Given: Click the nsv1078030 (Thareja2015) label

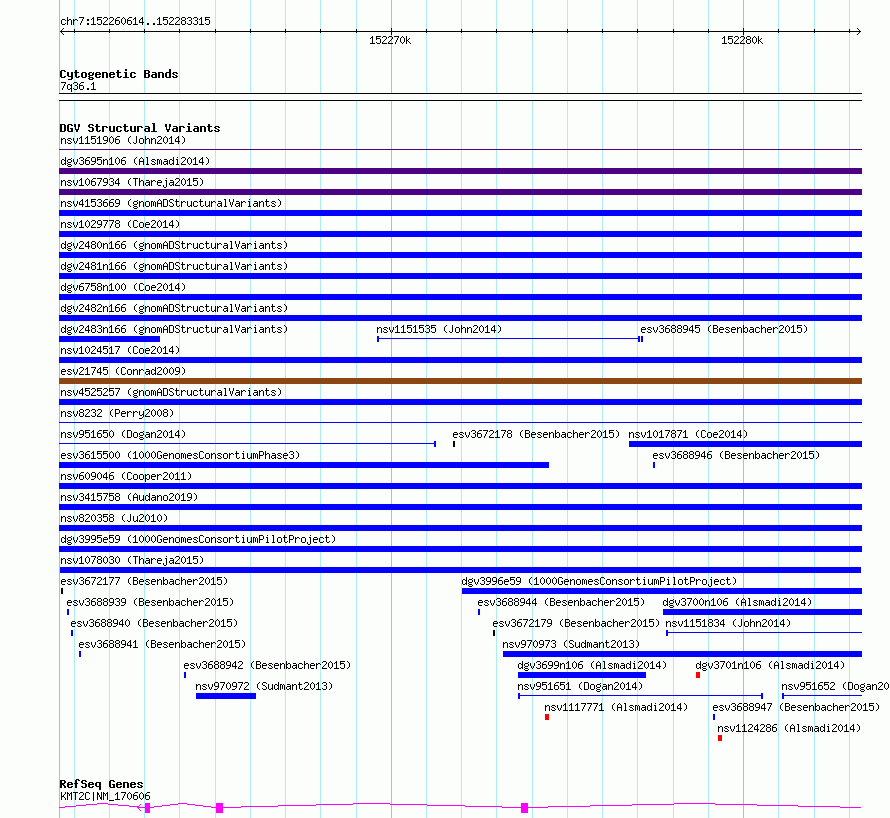Looking at the screenshot, I should click(x=132, y=560).
